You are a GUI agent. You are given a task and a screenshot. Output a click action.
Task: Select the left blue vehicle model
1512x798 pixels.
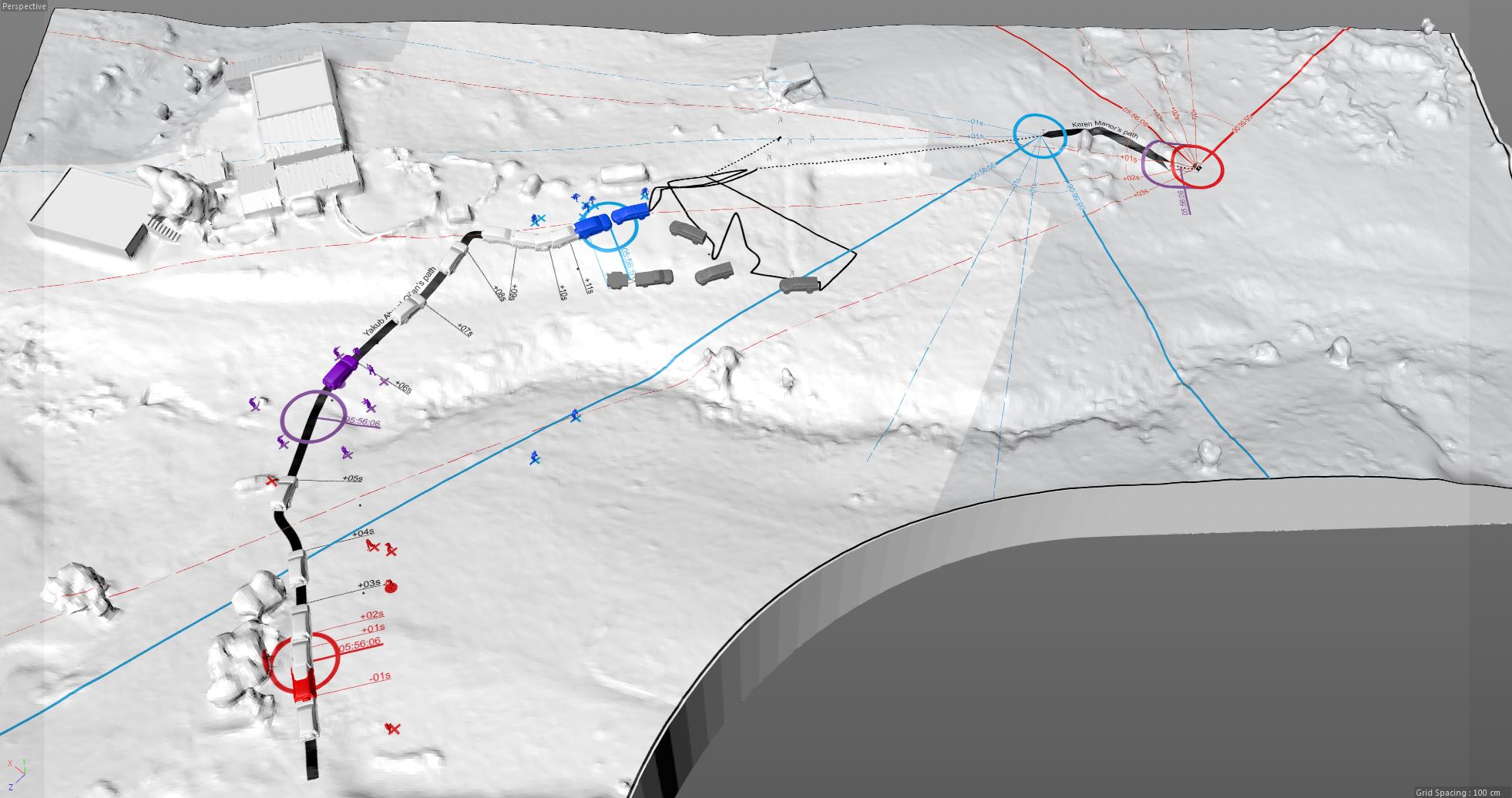tap(593, 225)
